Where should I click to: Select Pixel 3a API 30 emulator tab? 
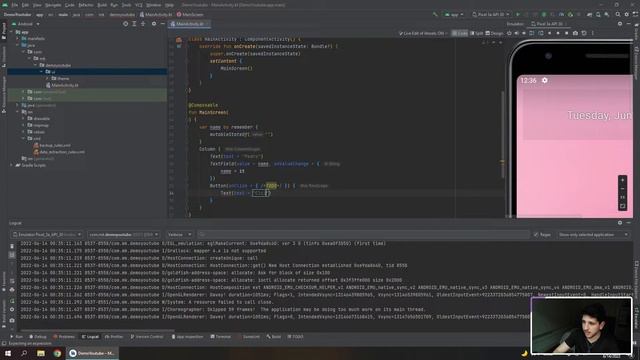pyautogui.click(x=549, y=24)
